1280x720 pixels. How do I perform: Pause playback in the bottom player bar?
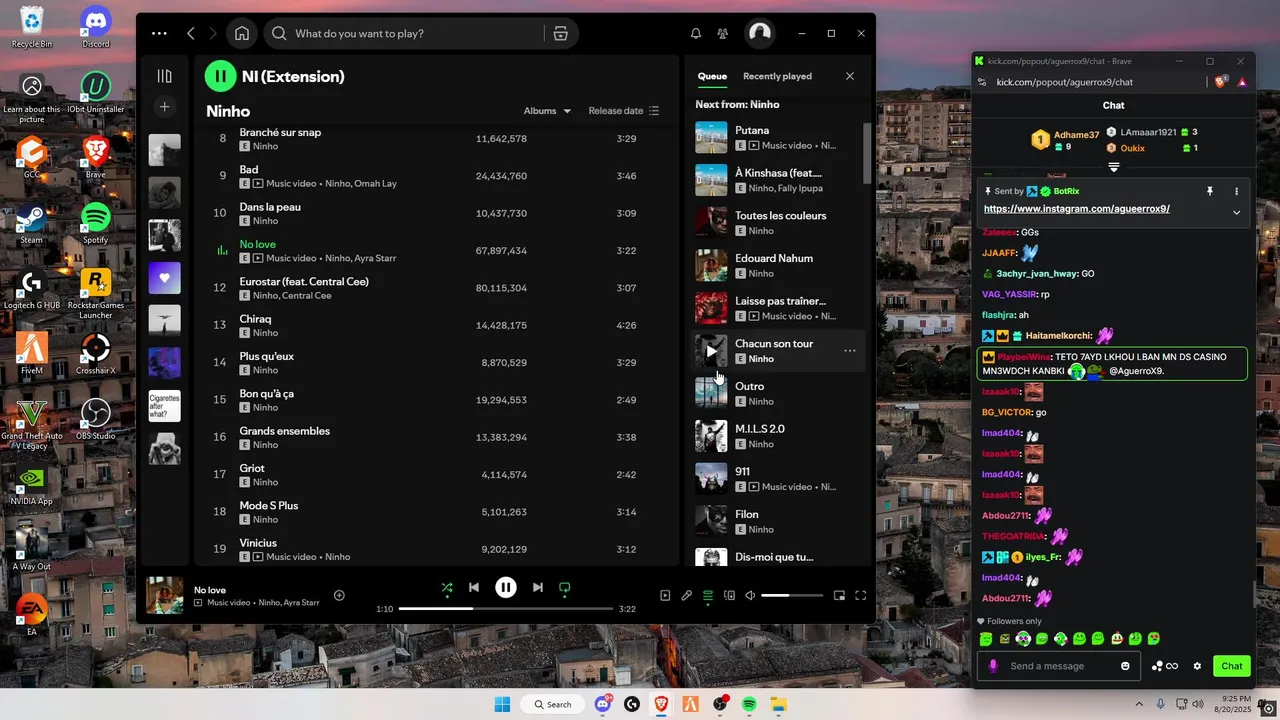click(506, 588)
